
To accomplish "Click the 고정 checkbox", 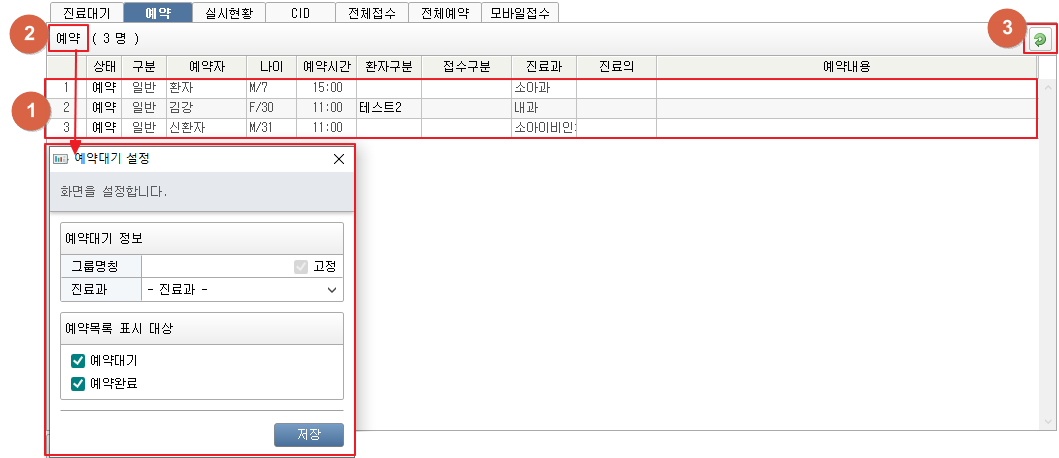I will pos(301,267).
